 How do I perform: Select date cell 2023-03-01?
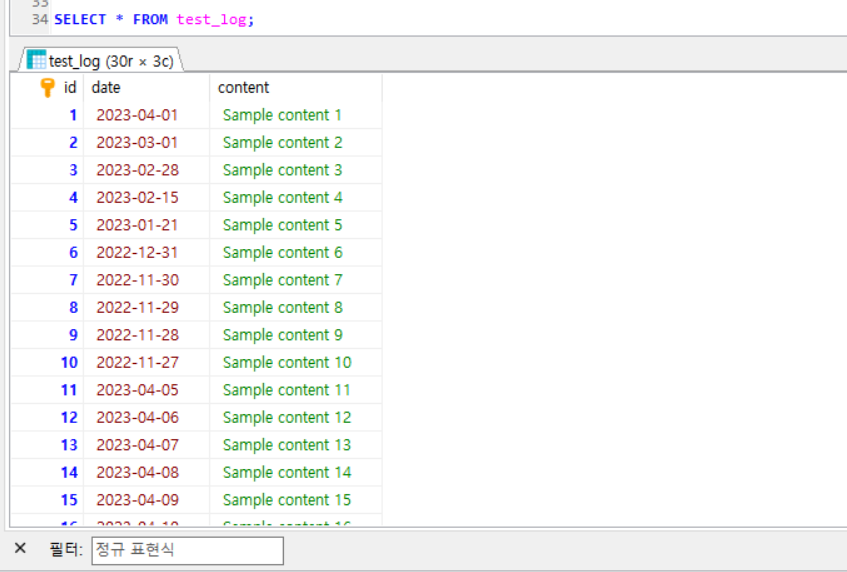pos(146,143)
